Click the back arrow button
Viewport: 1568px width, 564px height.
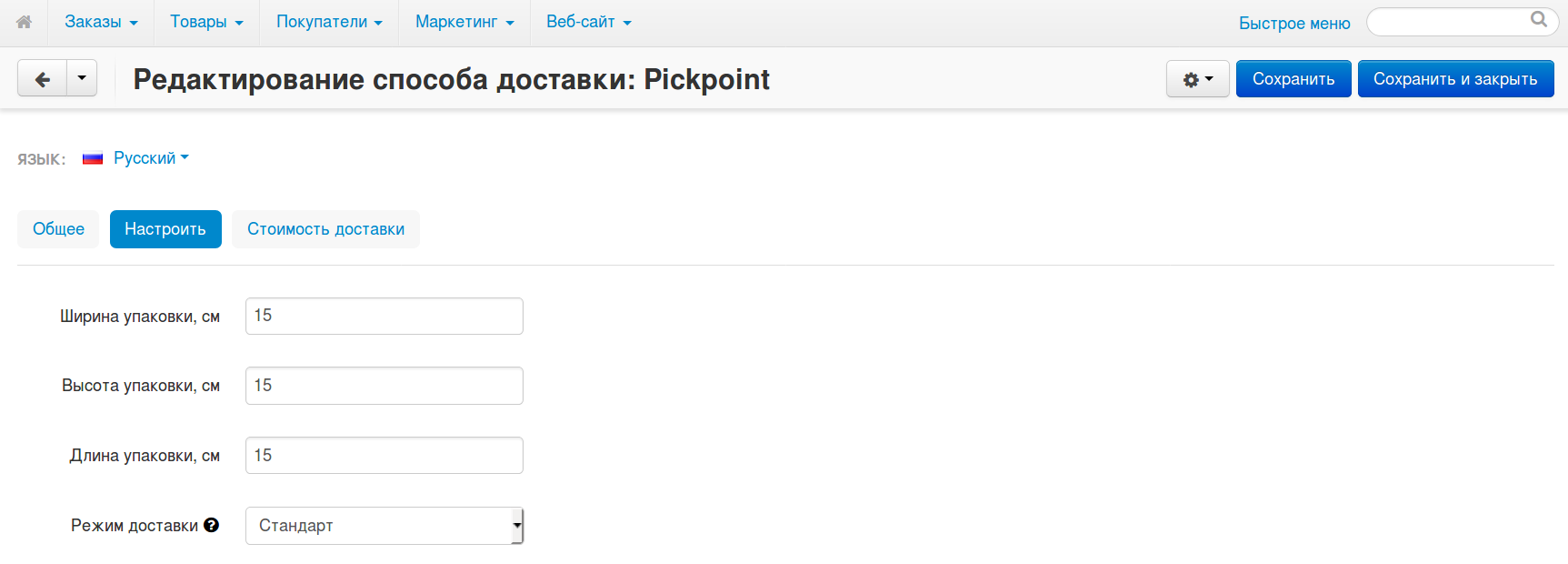[42, 79]
